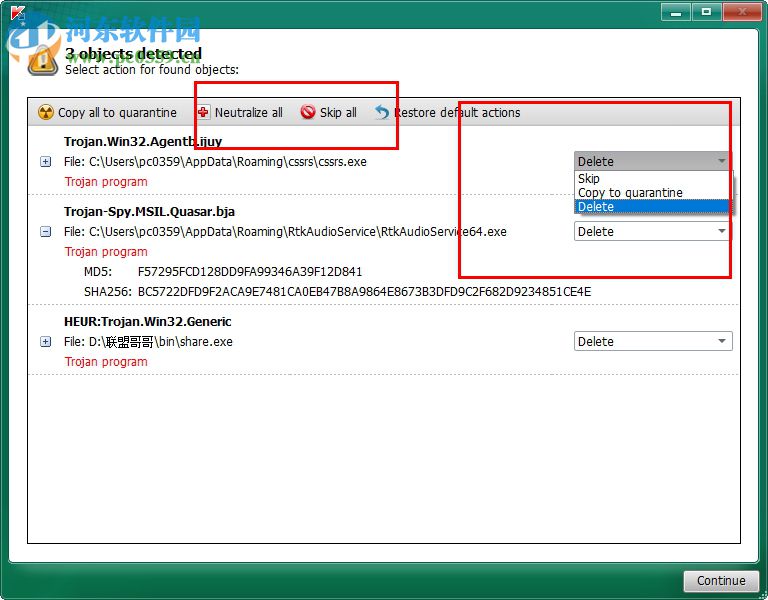Image resolution: width=768 pixels, height=600 pixels.
Task: Choose Skip in the open dropdown list
Action: (652, 178)
